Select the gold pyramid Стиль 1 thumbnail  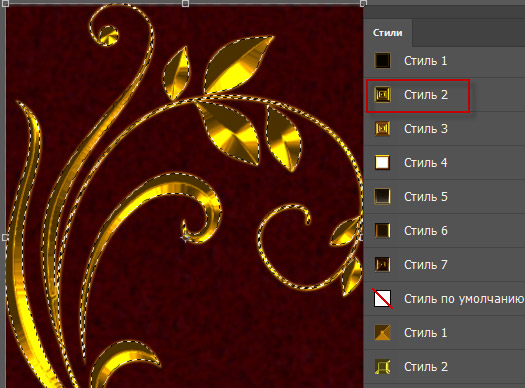[x=382, y=332]
